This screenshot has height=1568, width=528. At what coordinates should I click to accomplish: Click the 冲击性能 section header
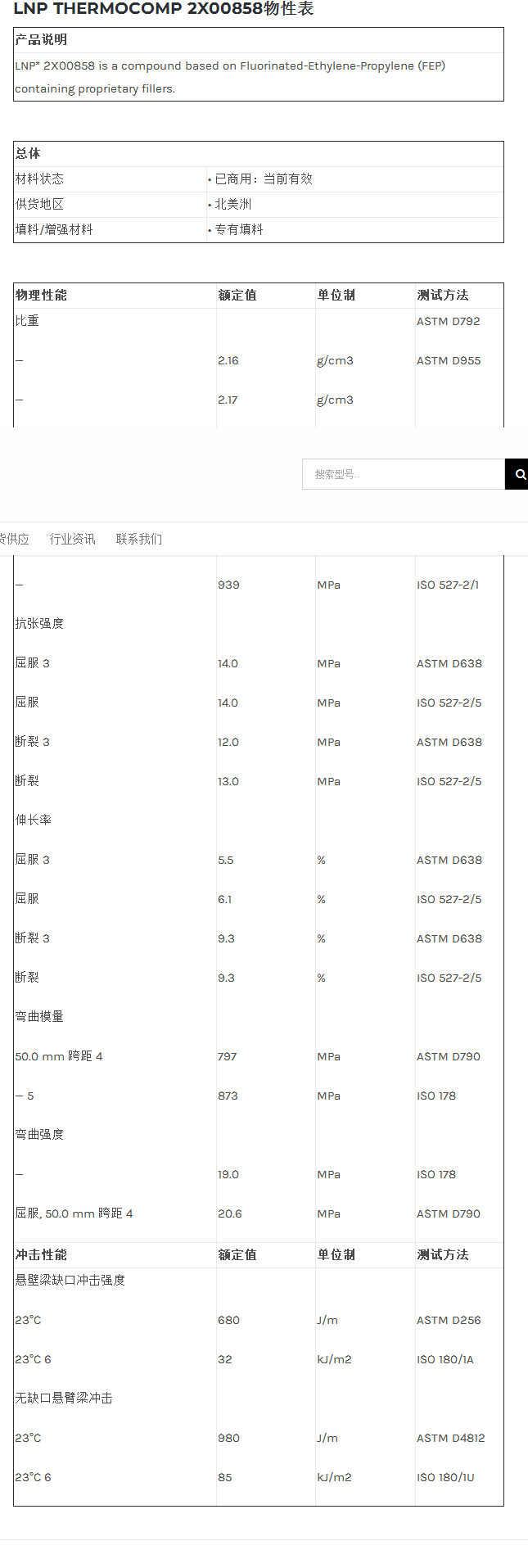[41, 1254]
